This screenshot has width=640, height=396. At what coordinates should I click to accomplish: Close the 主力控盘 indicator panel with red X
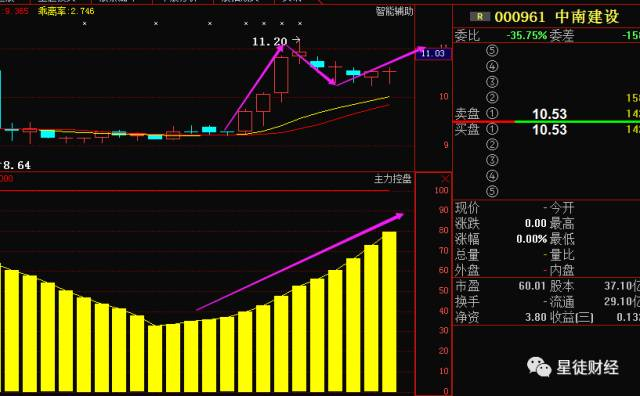point(445,179)
